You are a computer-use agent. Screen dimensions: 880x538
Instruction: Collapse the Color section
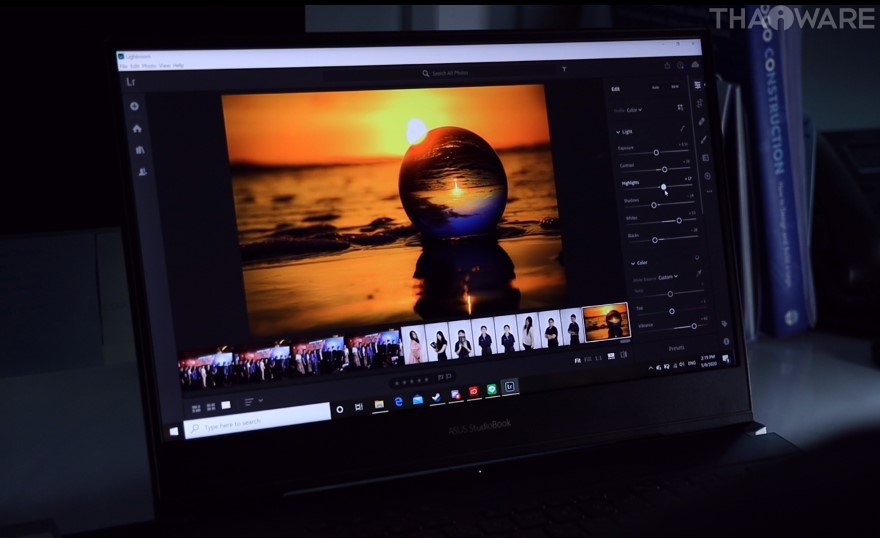pos(633,263)
